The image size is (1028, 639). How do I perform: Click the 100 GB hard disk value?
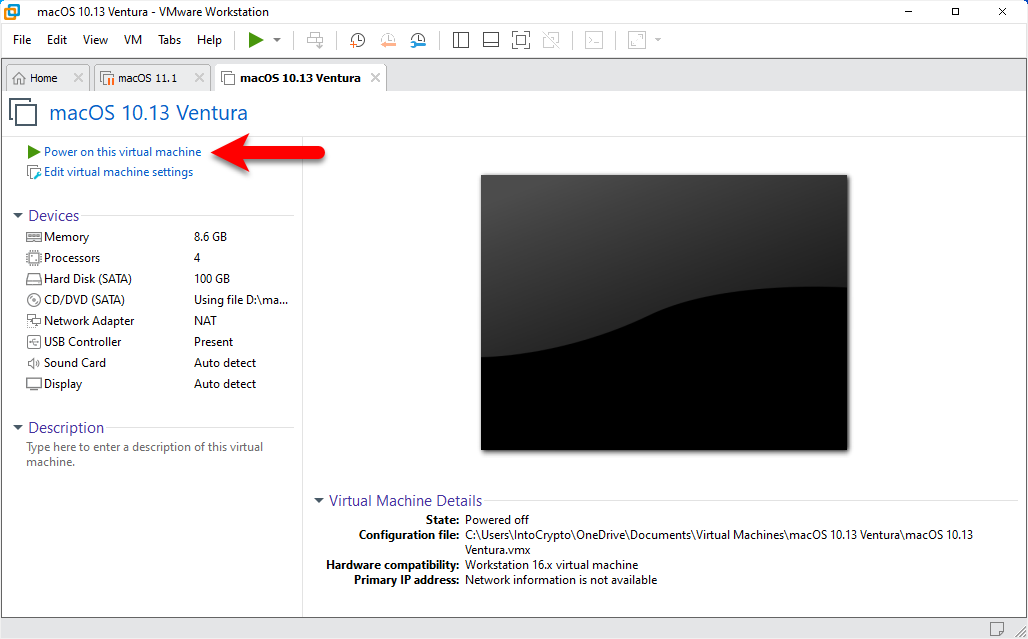(x=212, y=279)
